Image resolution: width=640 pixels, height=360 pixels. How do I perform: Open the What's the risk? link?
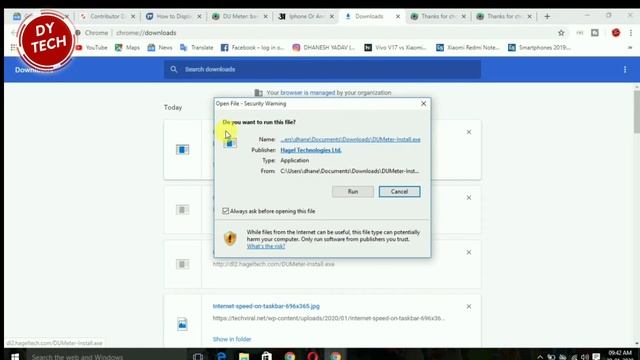266,246
